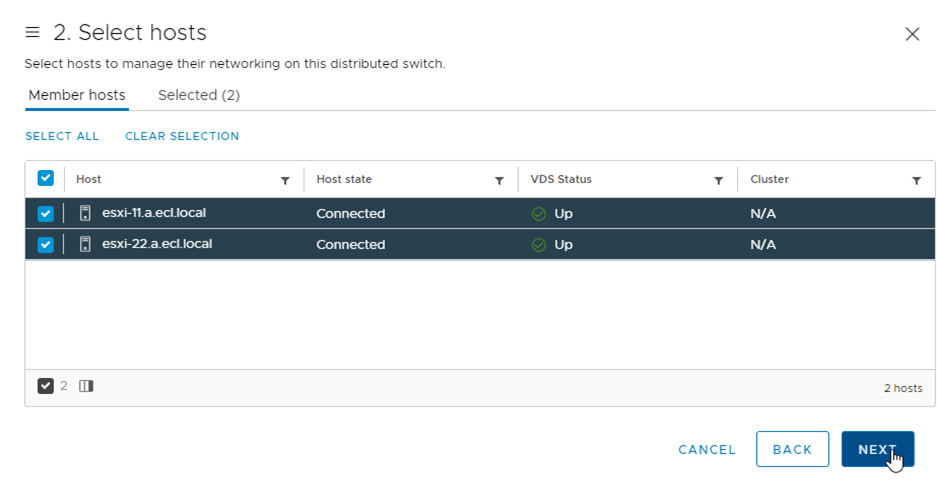The image size is (937, 490).
Task: Uncheck the esxi-22.a.ecl.local row checkbox
Action: point(45,244)
